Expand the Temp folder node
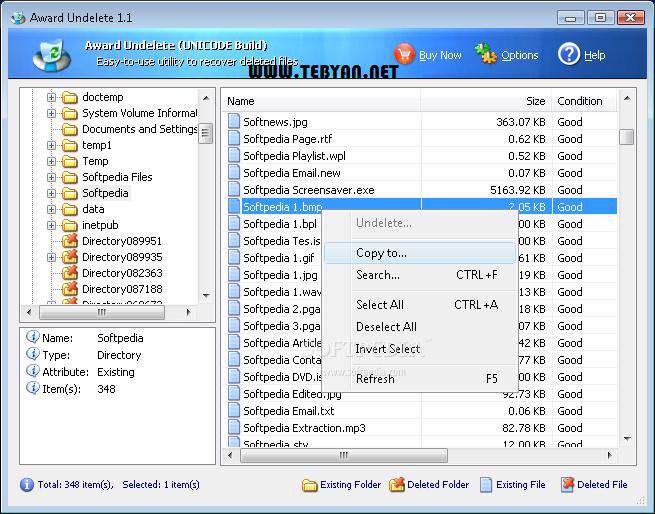This screenshot has height=514, width=655. pyautogui.click(x=51, y=161)
